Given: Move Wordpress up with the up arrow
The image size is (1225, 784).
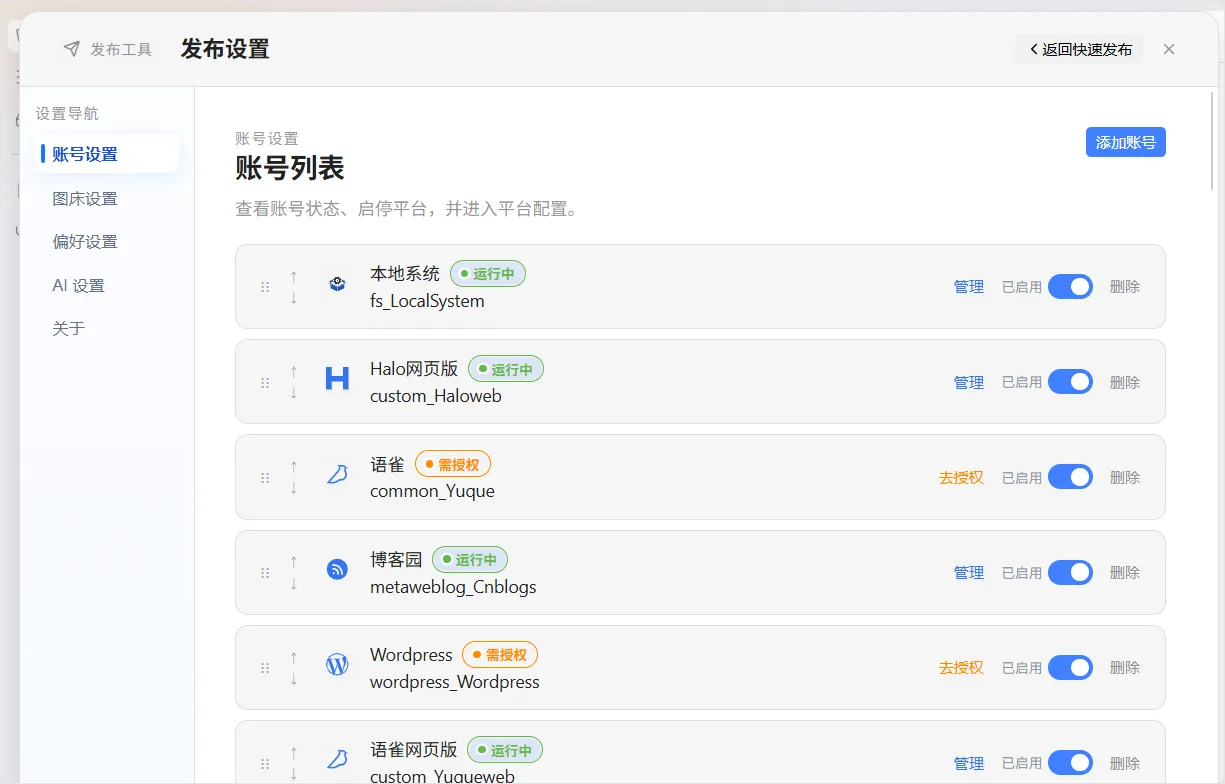Looking at the screenshot, I should coord(293,657).
